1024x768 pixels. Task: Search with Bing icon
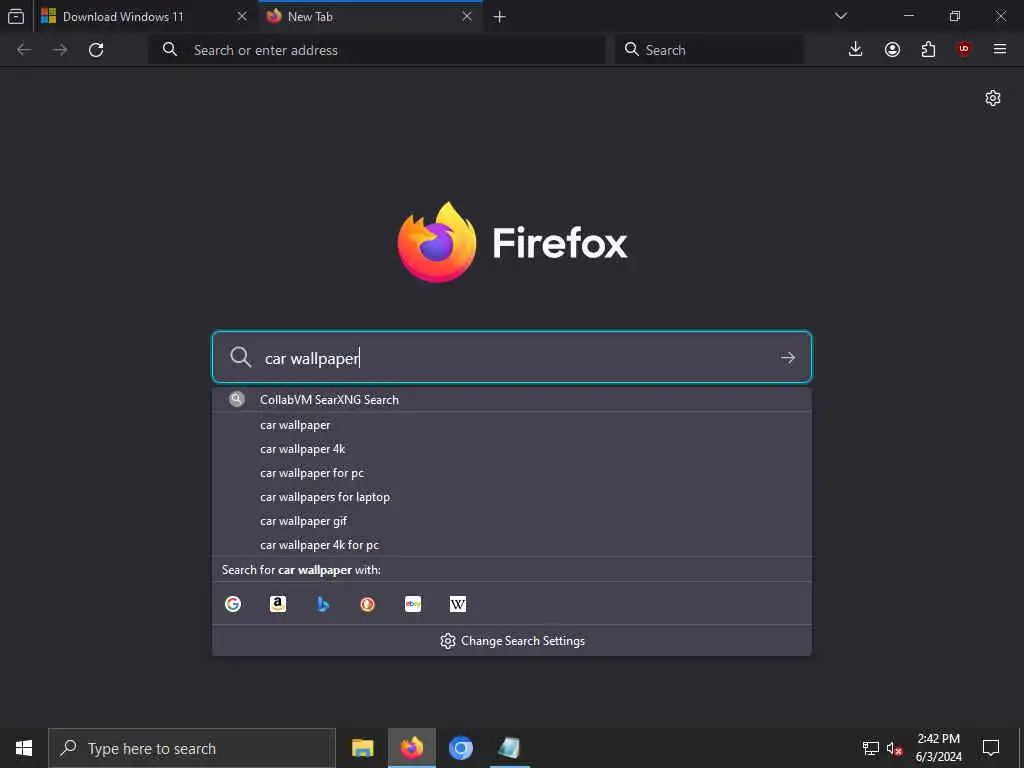[323, 604]
